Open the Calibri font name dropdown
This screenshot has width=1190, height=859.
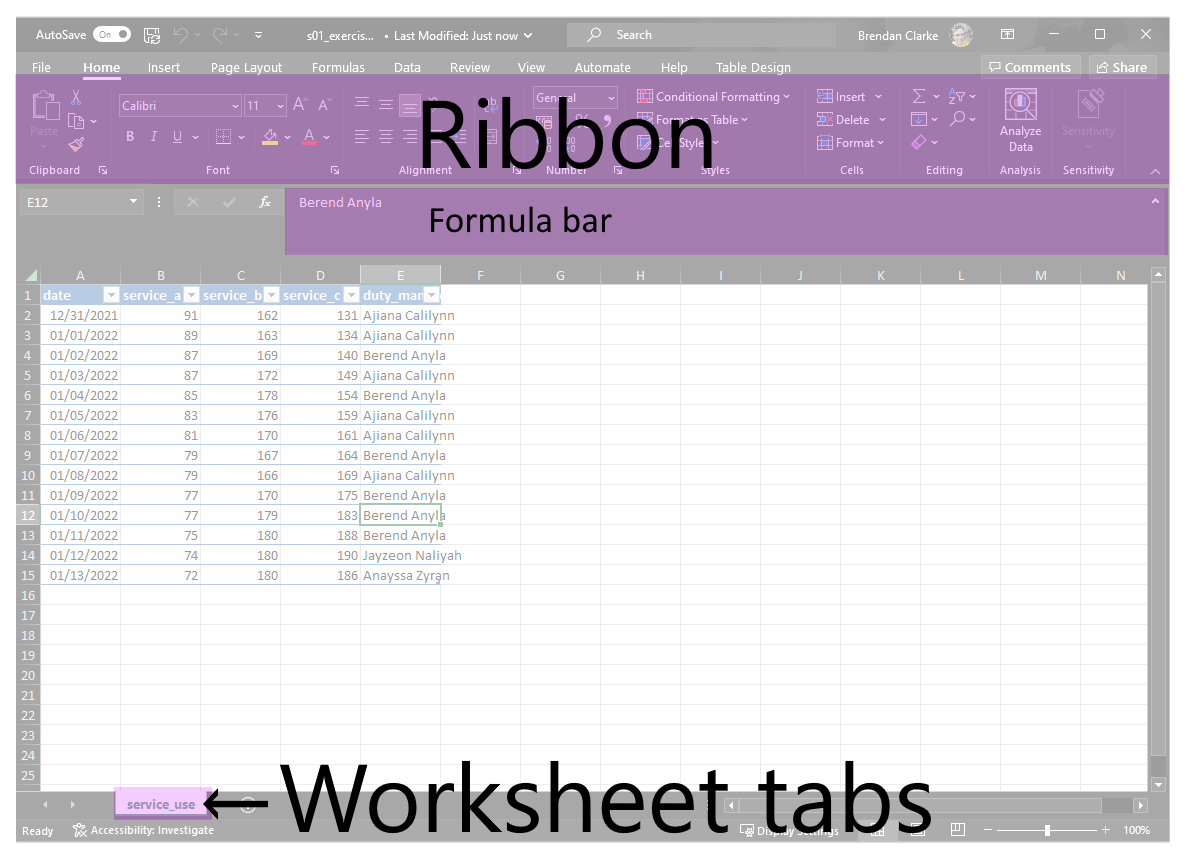[x=235, y=106]
